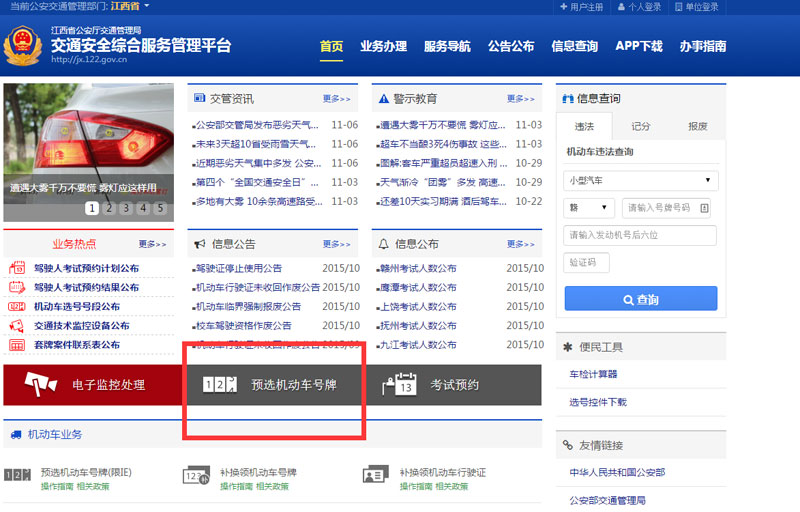Click the 警示教育 warning triangle icon
800x512 pixels.
[x=384, y=98]
